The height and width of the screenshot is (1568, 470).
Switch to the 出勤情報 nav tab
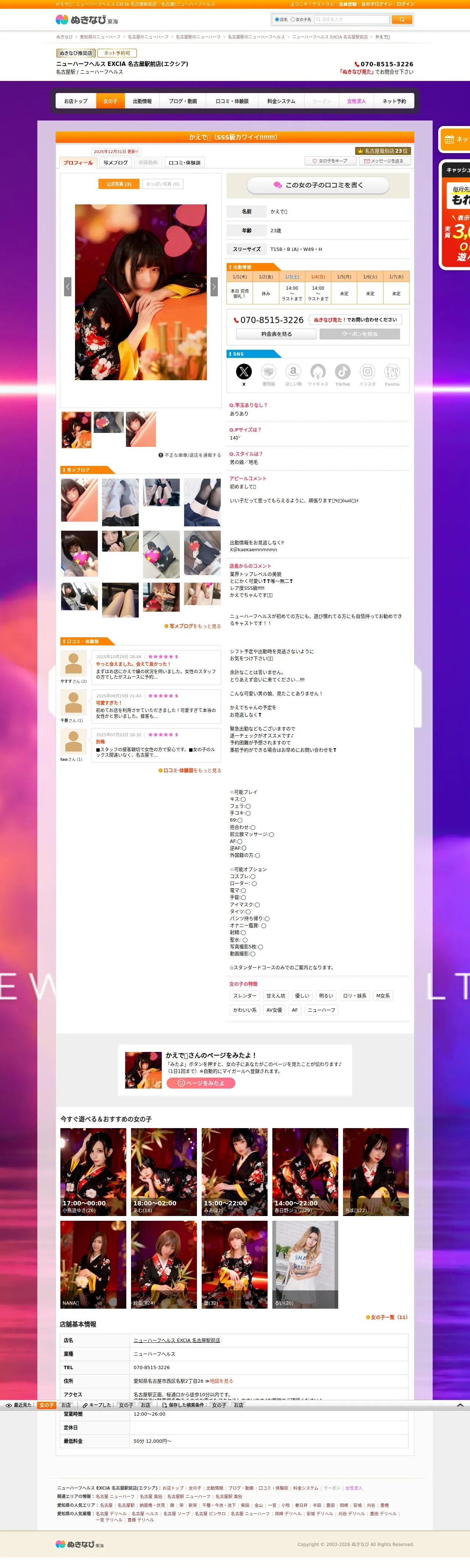pos(142,101)
